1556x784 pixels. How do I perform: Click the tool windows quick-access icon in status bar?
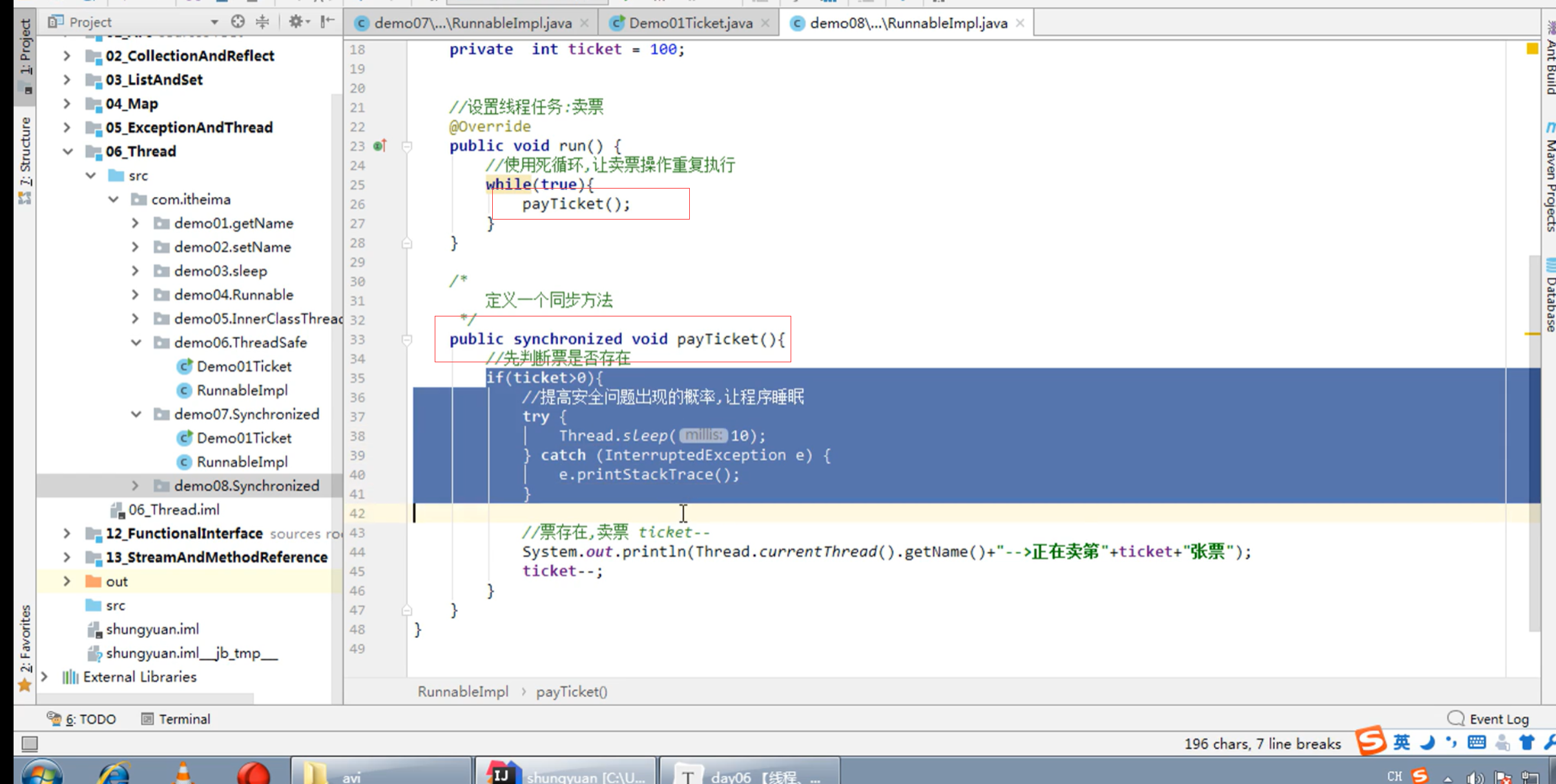coord(30,743)
